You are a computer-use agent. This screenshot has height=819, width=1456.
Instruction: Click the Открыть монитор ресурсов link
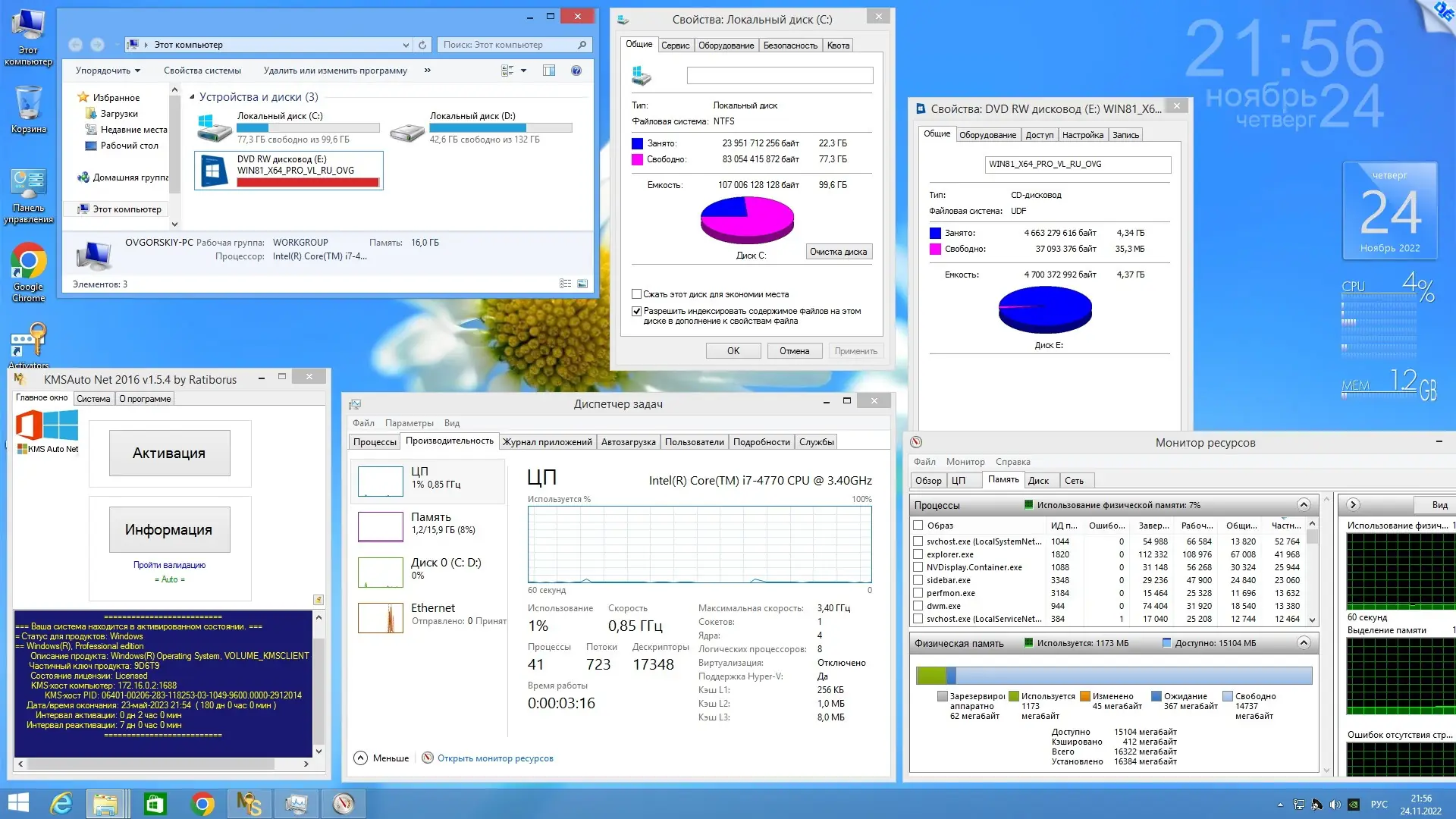[x=494, y=758]
